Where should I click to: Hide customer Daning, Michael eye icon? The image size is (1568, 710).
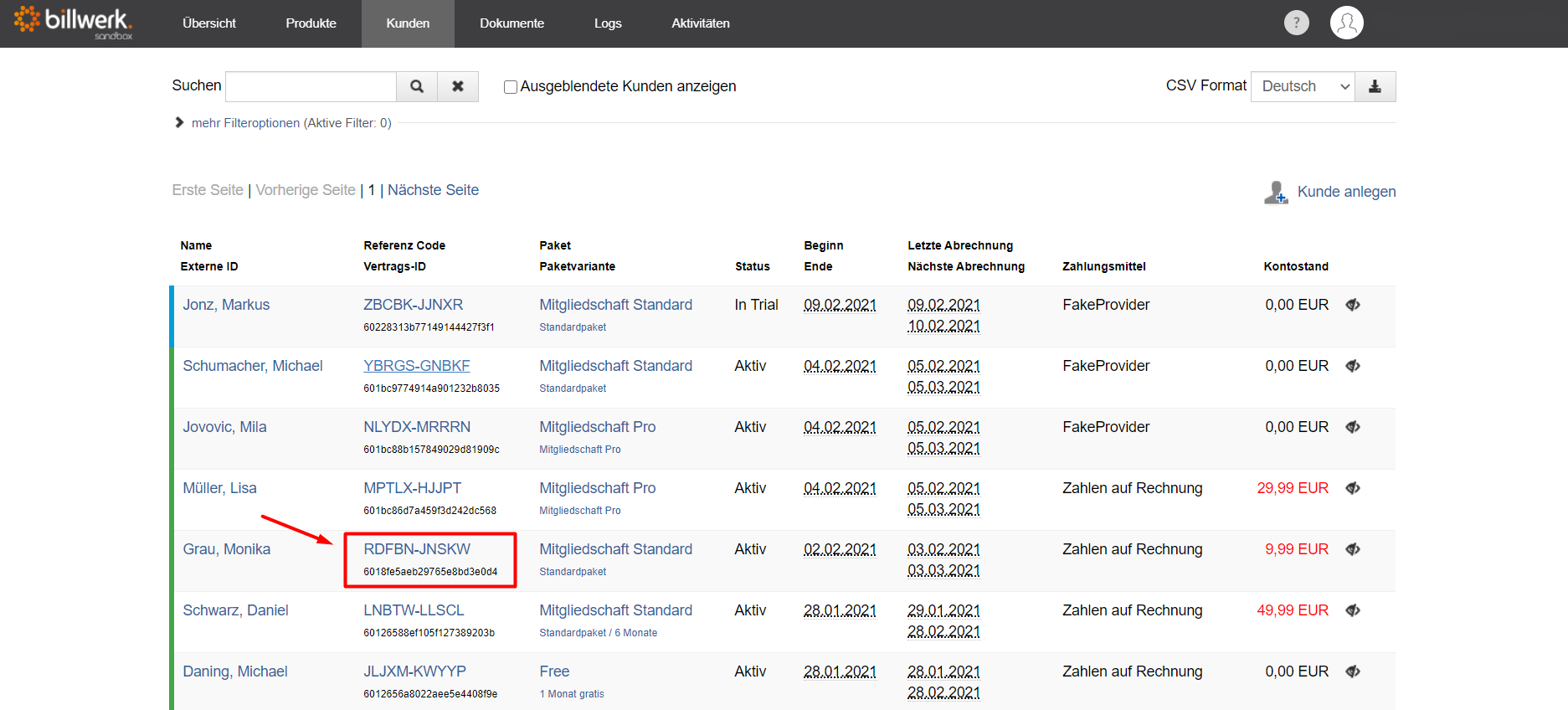point(1353,671)
